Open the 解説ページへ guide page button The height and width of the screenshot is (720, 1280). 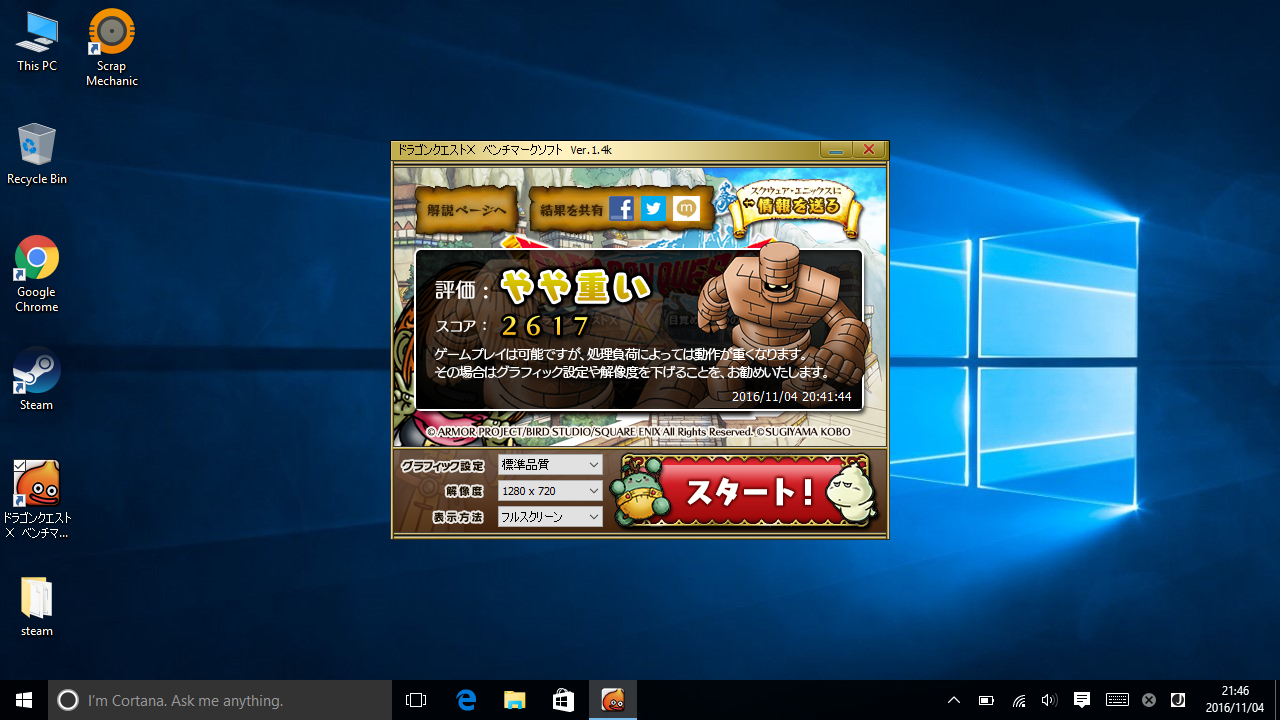pyautogui.click(x=466, y=210)
